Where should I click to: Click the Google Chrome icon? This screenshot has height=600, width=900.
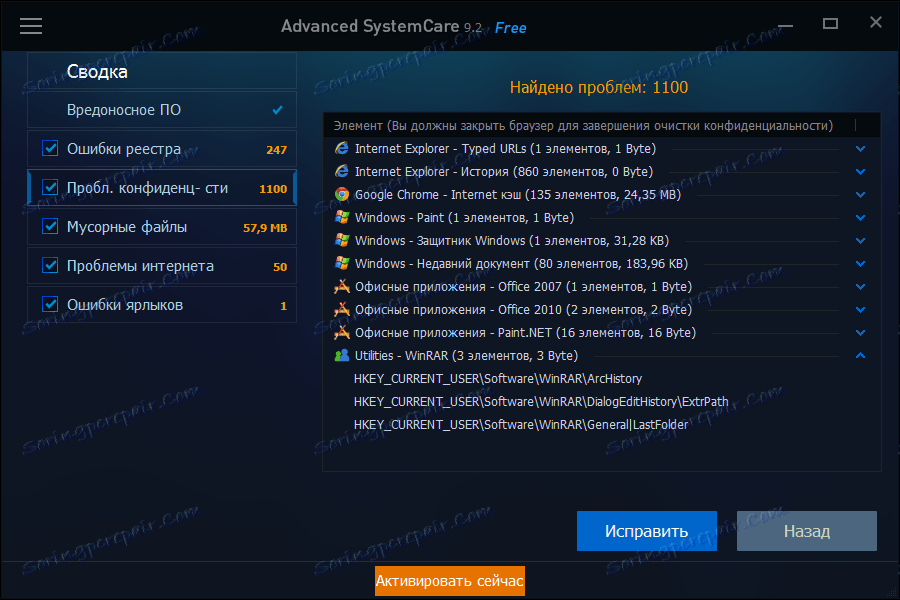[x=342, y=195]
